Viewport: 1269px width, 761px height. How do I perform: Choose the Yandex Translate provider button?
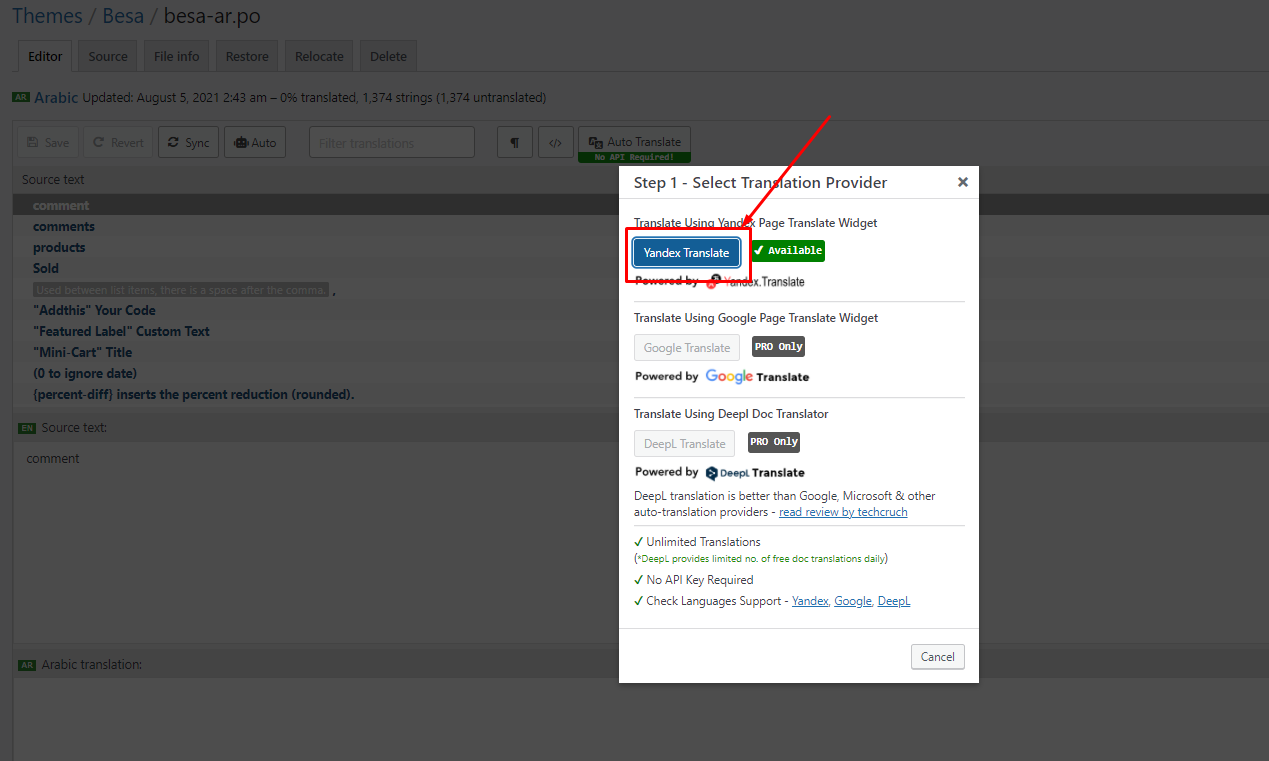(x=686, y=253)
